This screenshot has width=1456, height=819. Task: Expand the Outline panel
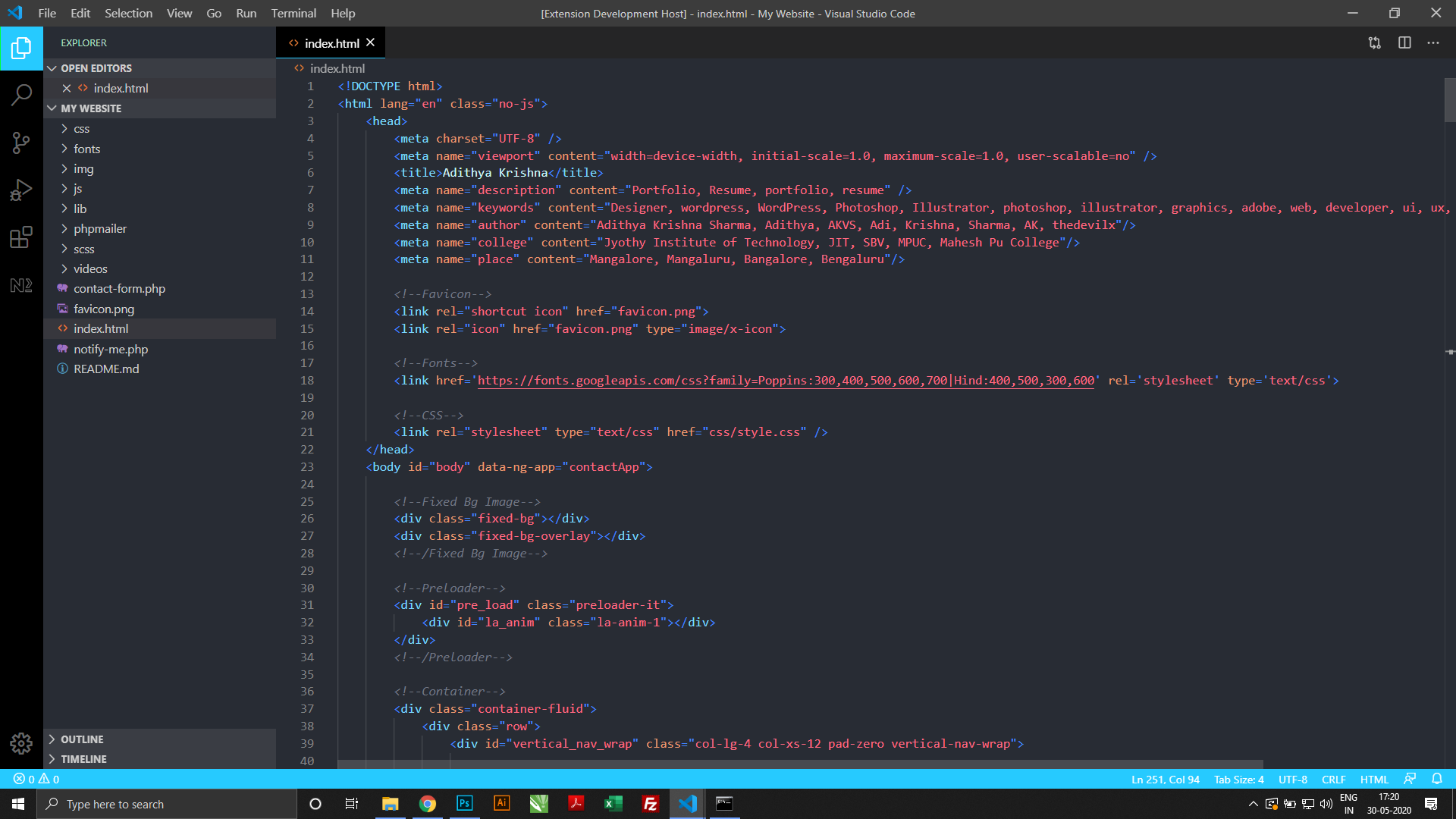tap(82, 739)
